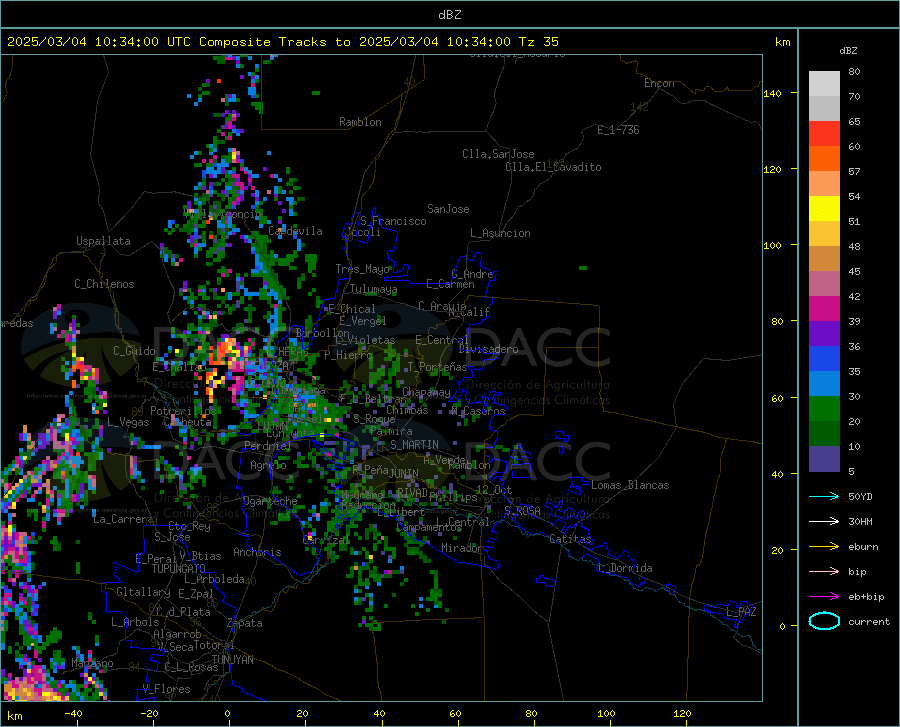Select the 'Mirador' place label
Viewport: 900px width, 727px height.
pyautogui.click(x=462, y=548)
